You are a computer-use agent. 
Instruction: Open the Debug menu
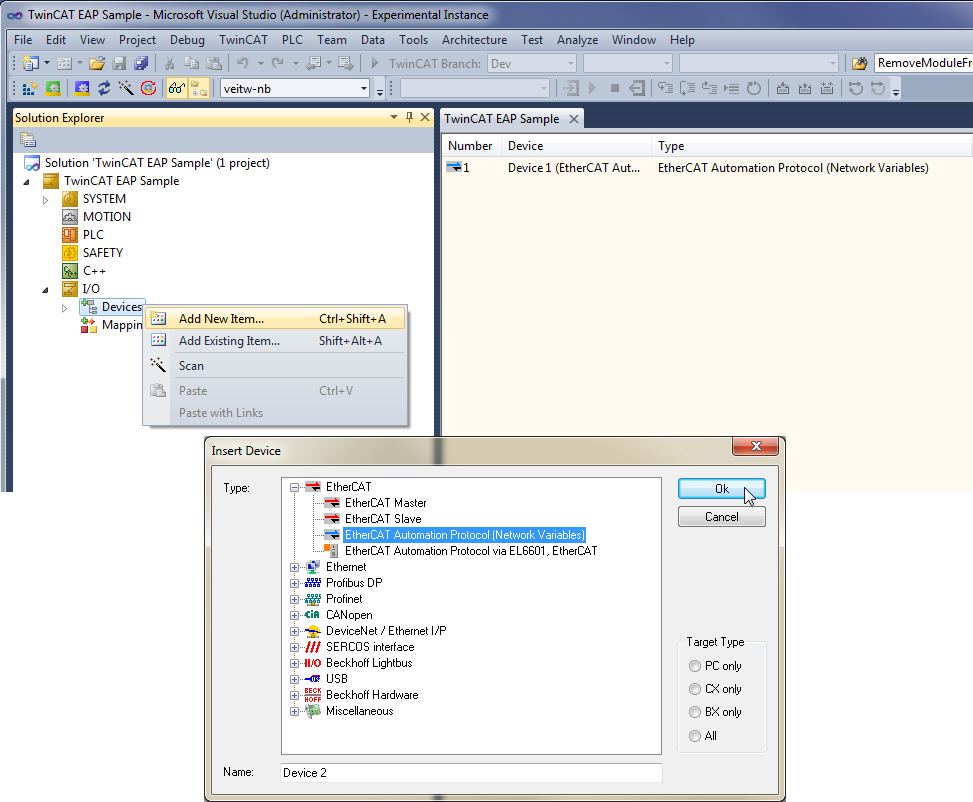pos(187,40)
